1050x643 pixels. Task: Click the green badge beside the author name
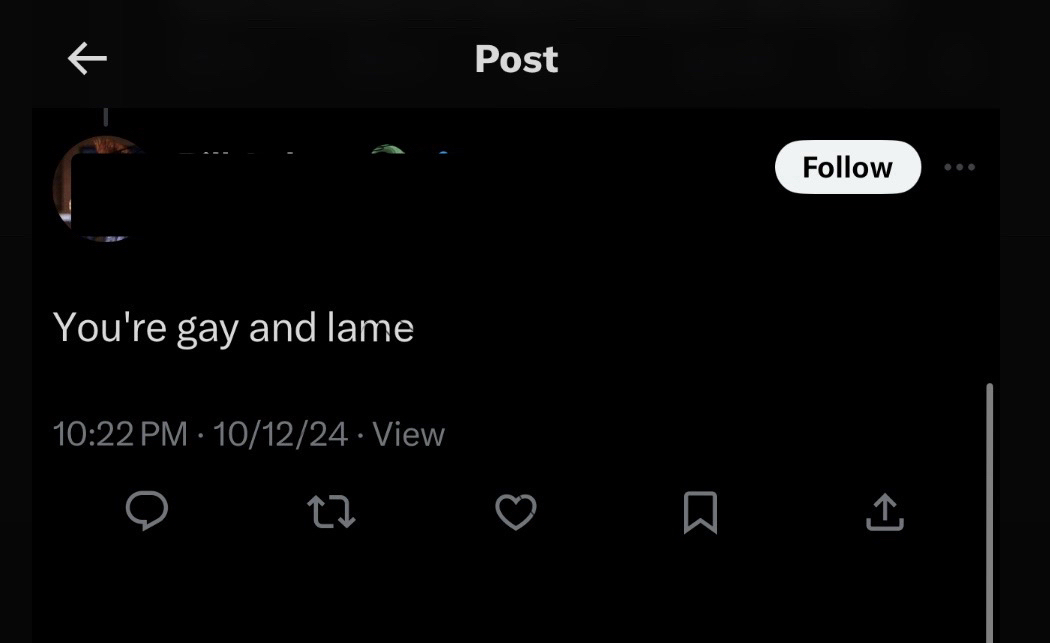point(388,152)
